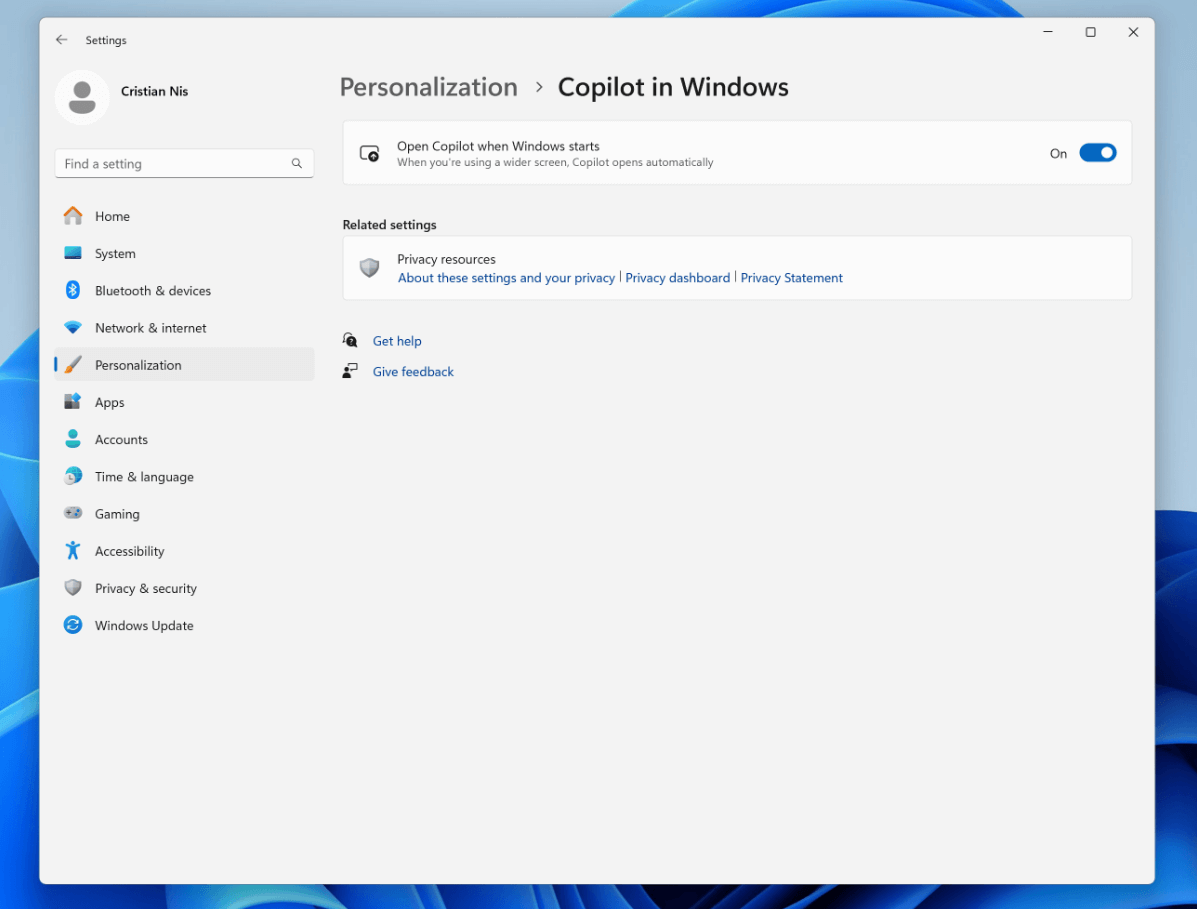Click the search magnifier icon
This screenshot has width=1197, height=909.
click(297, 163)
